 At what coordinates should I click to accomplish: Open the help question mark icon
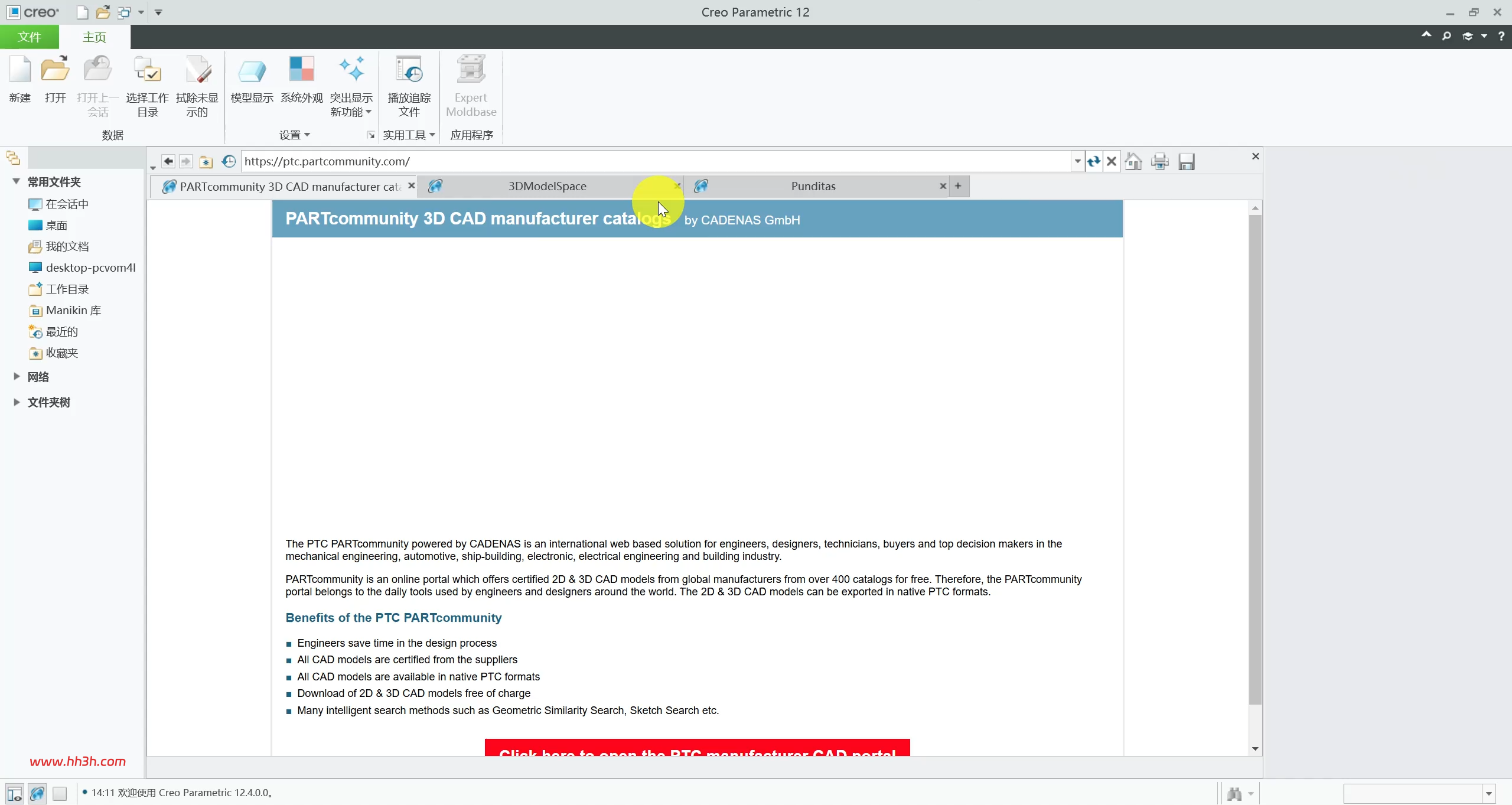tap(1501, 37)
